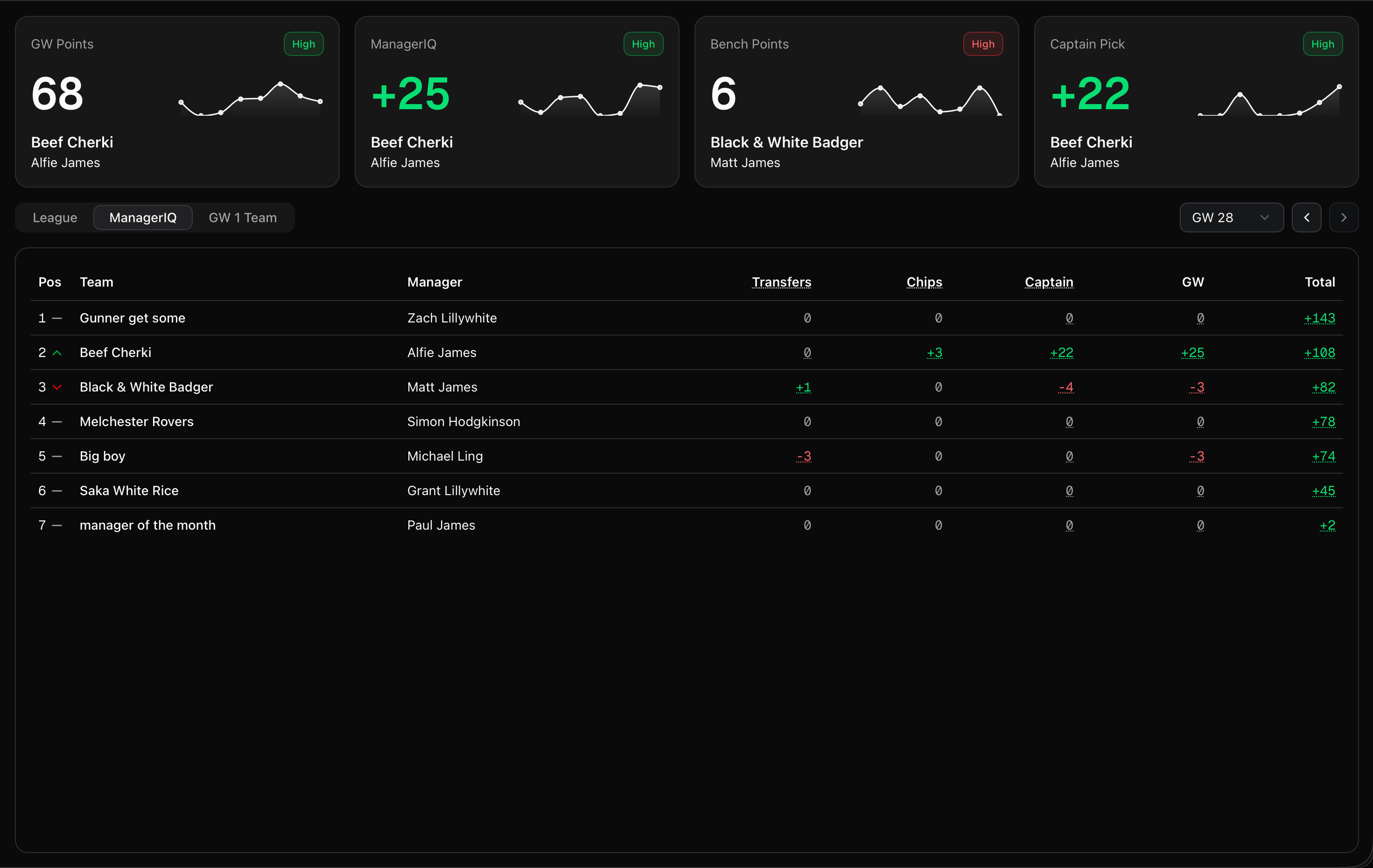Open Beef Cherki's +22 captain score

(1061, 353)
